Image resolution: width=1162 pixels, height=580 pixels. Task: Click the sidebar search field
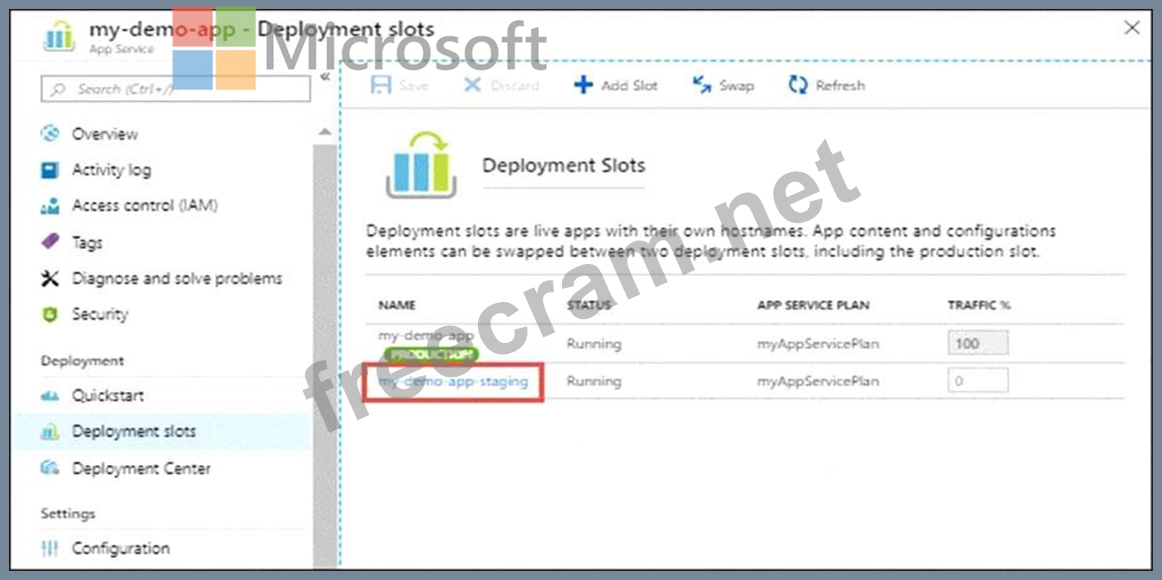tap(175, 89)
